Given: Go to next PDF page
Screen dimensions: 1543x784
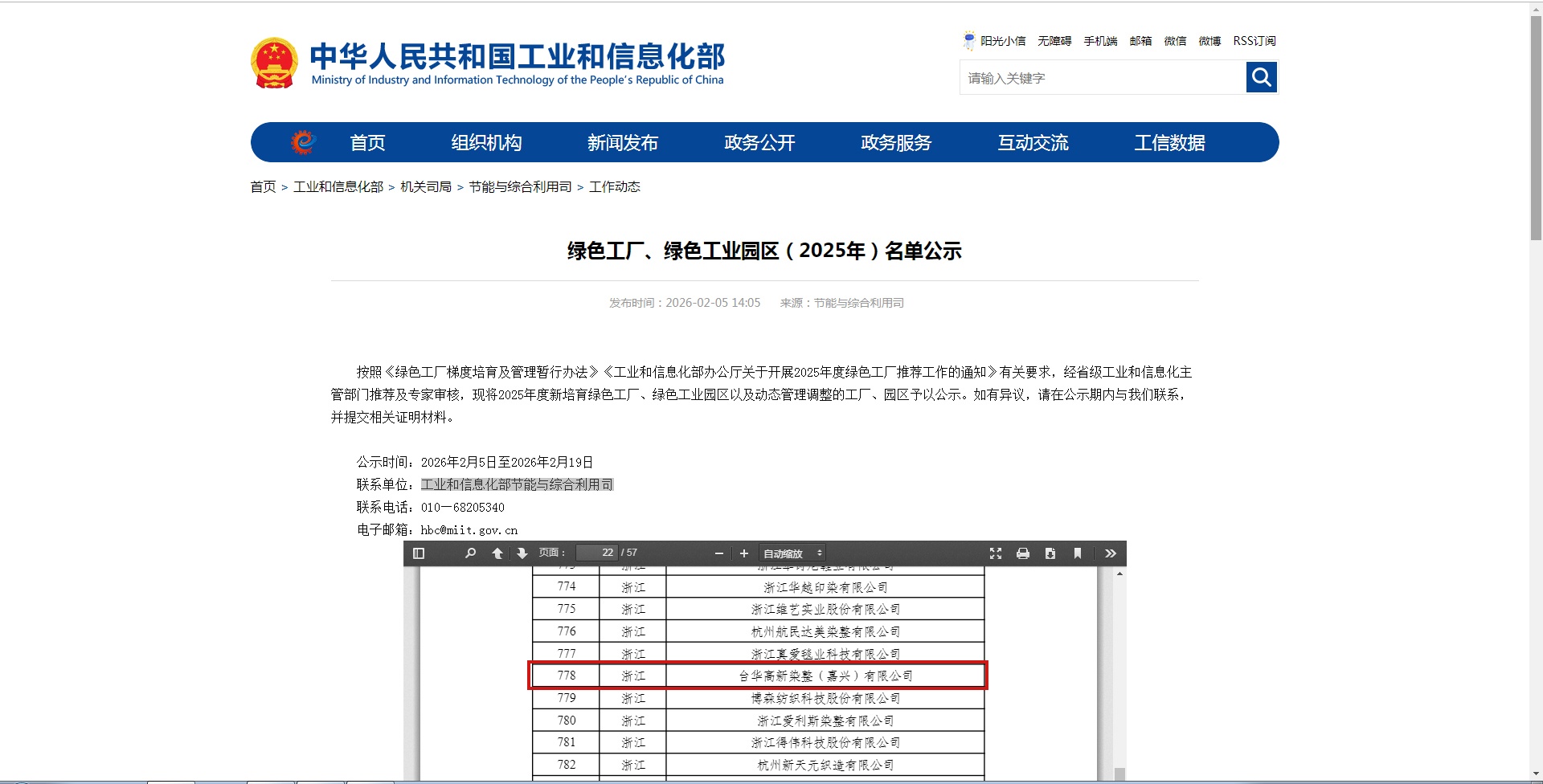Looking at the screenshot, I should click(x=522, y=553).
